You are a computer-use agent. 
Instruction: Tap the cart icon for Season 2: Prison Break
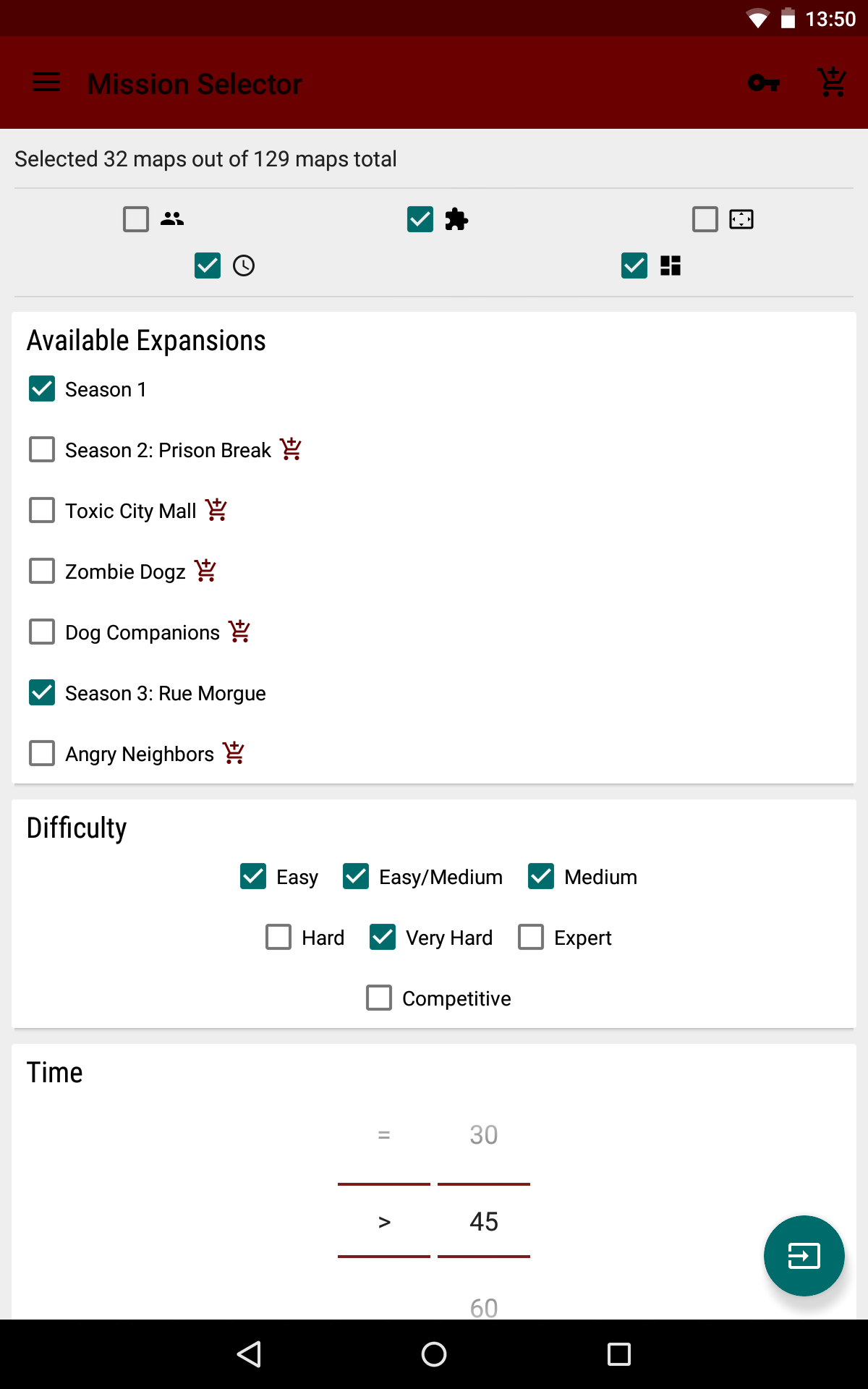[x=291, y=449]
